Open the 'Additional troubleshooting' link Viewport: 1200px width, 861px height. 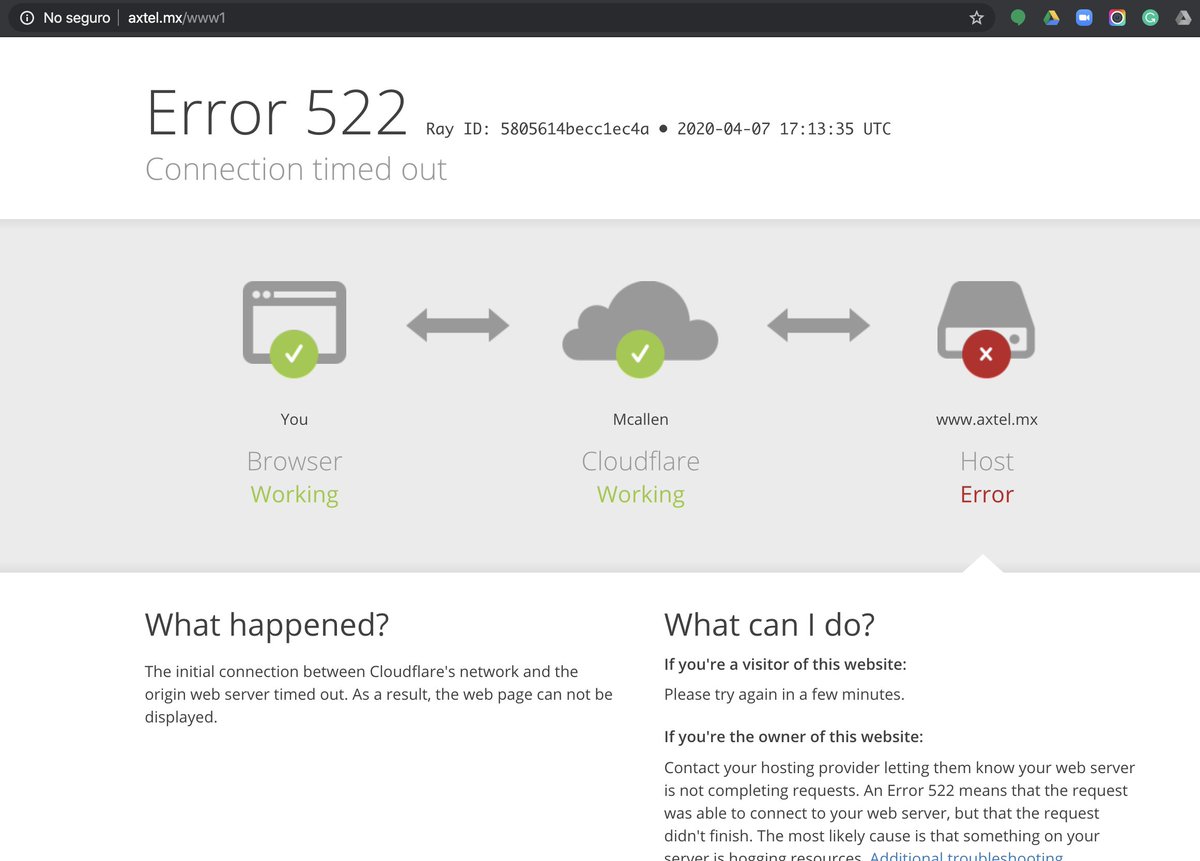click(x=967, y=856)
